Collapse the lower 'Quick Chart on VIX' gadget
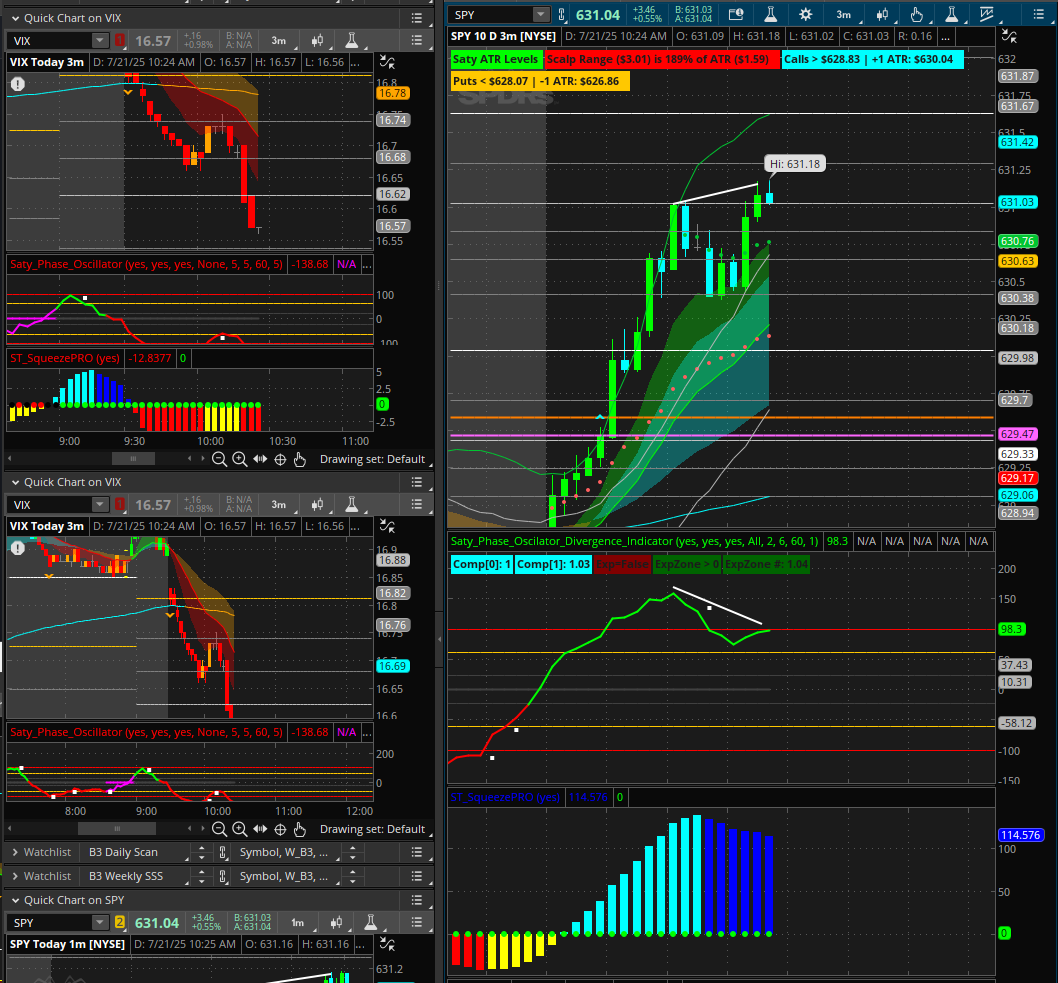Image resolution: width=1058 pixels, height=983 pixels. pyautogui.click(x=15, y=482)
